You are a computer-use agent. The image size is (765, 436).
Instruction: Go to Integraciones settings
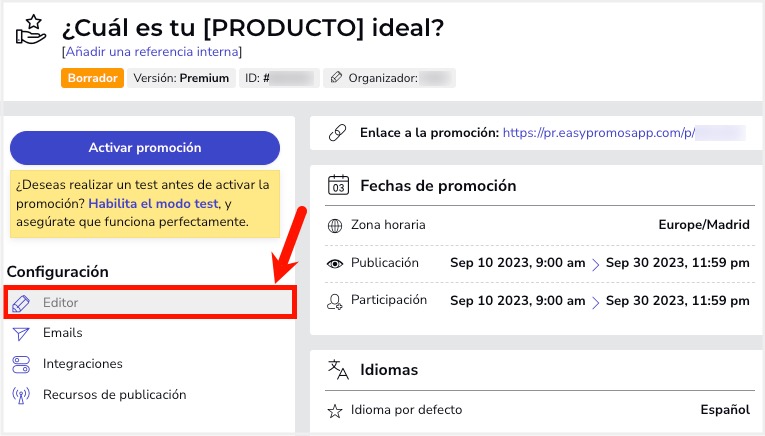(82, 364)
